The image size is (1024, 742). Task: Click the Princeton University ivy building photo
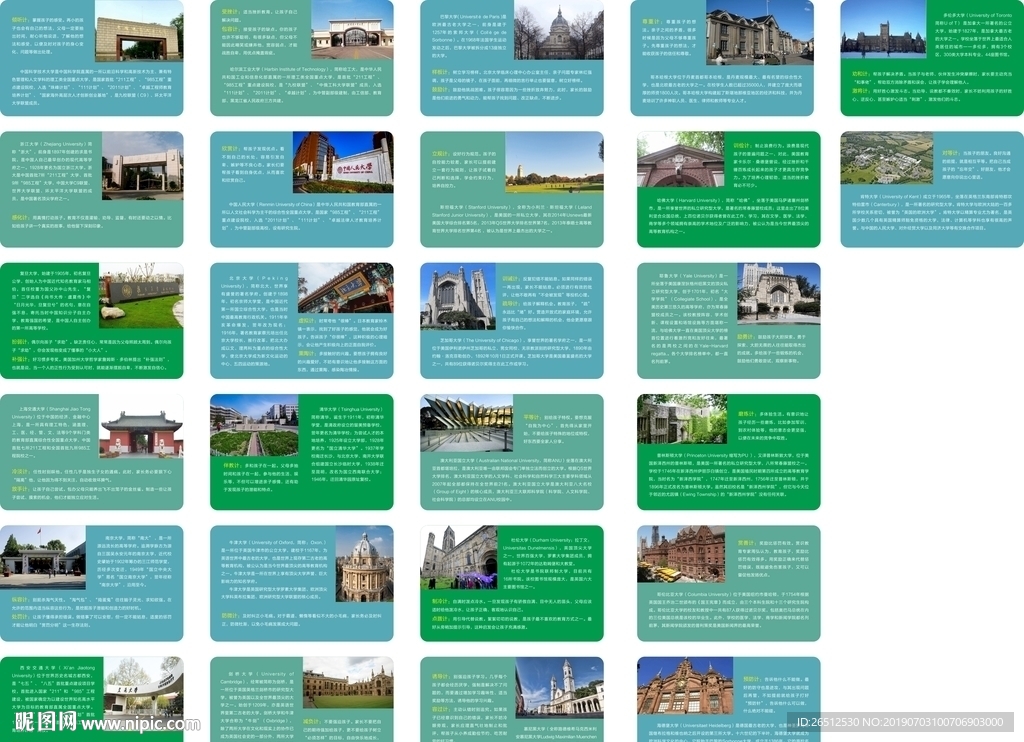point(681,420)
